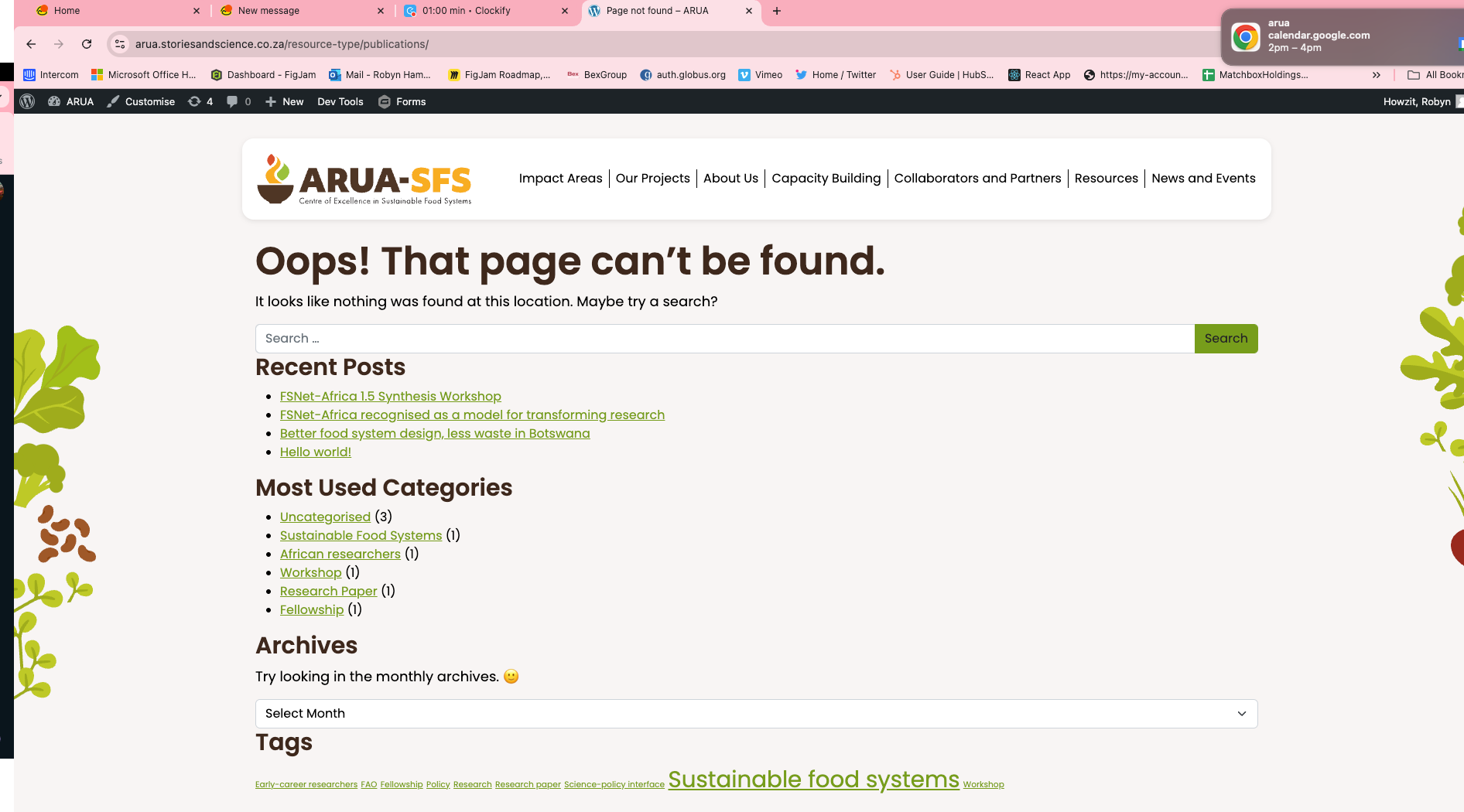
Task: Show hidden bookmarks with the chevron
Action: click(1376, 74)
